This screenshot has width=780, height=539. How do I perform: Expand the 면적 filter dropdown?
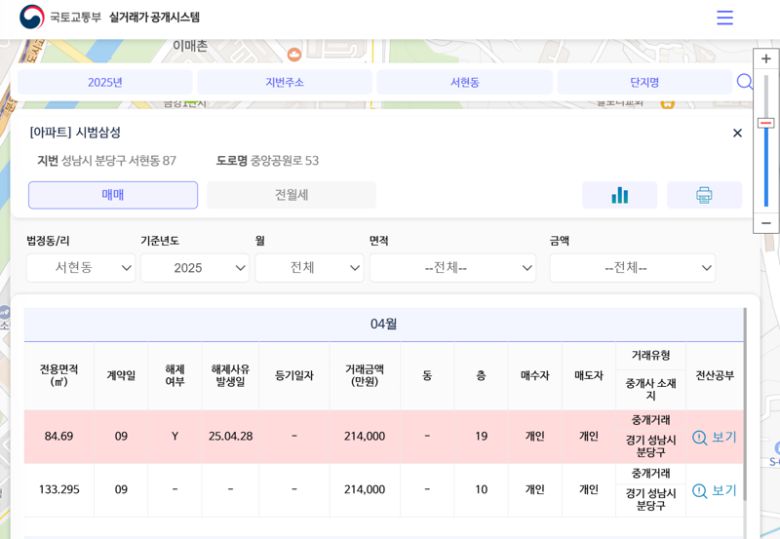452,268
